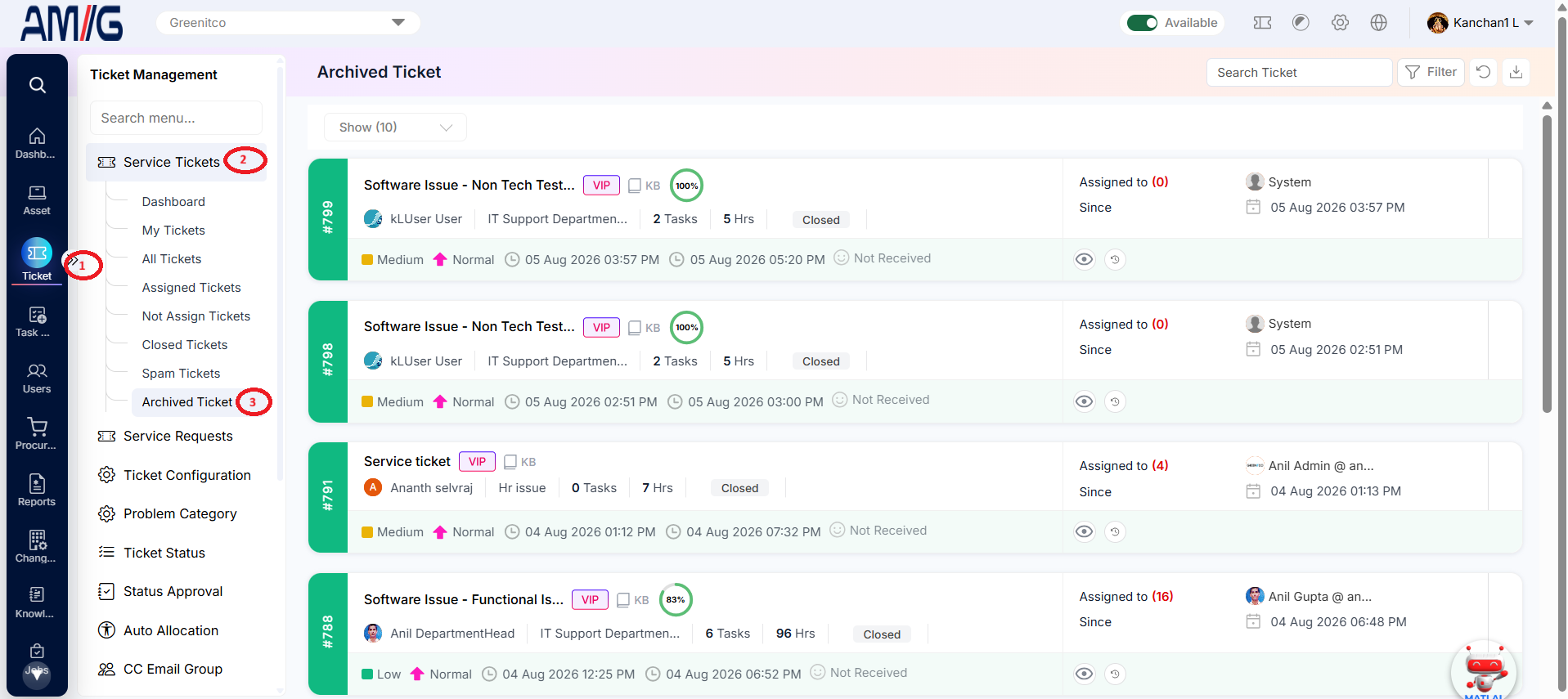Open settings gear in the top bar
Screen dimensions: 1568x699
click(1340, 23)
